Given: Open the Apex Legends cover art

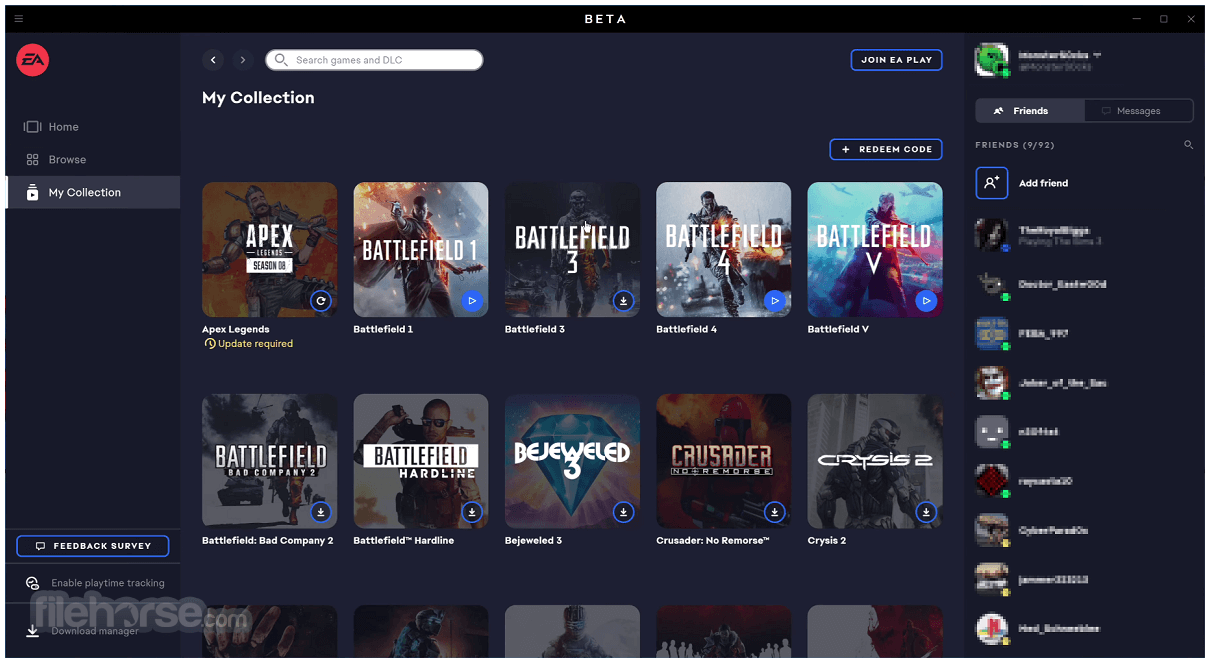Looking at the screenshot, I should (270, 249).
